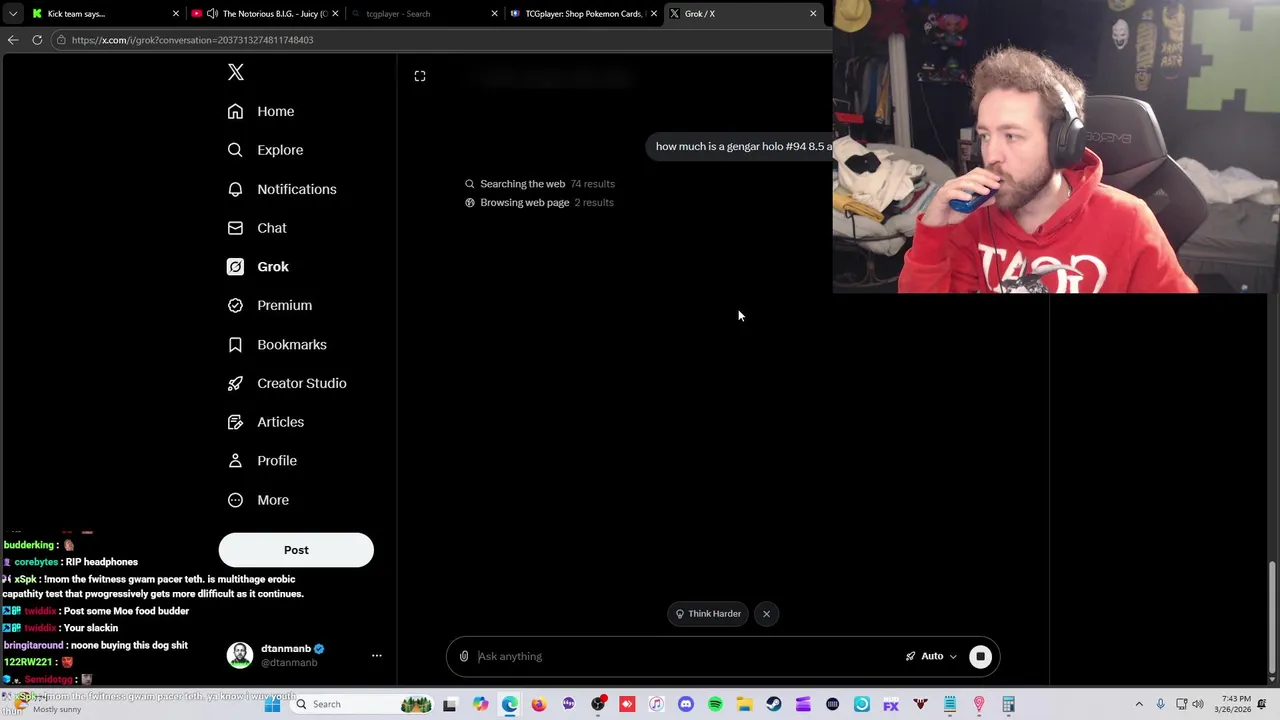Open Explore in the sidebar

click(x=265, y=150)
